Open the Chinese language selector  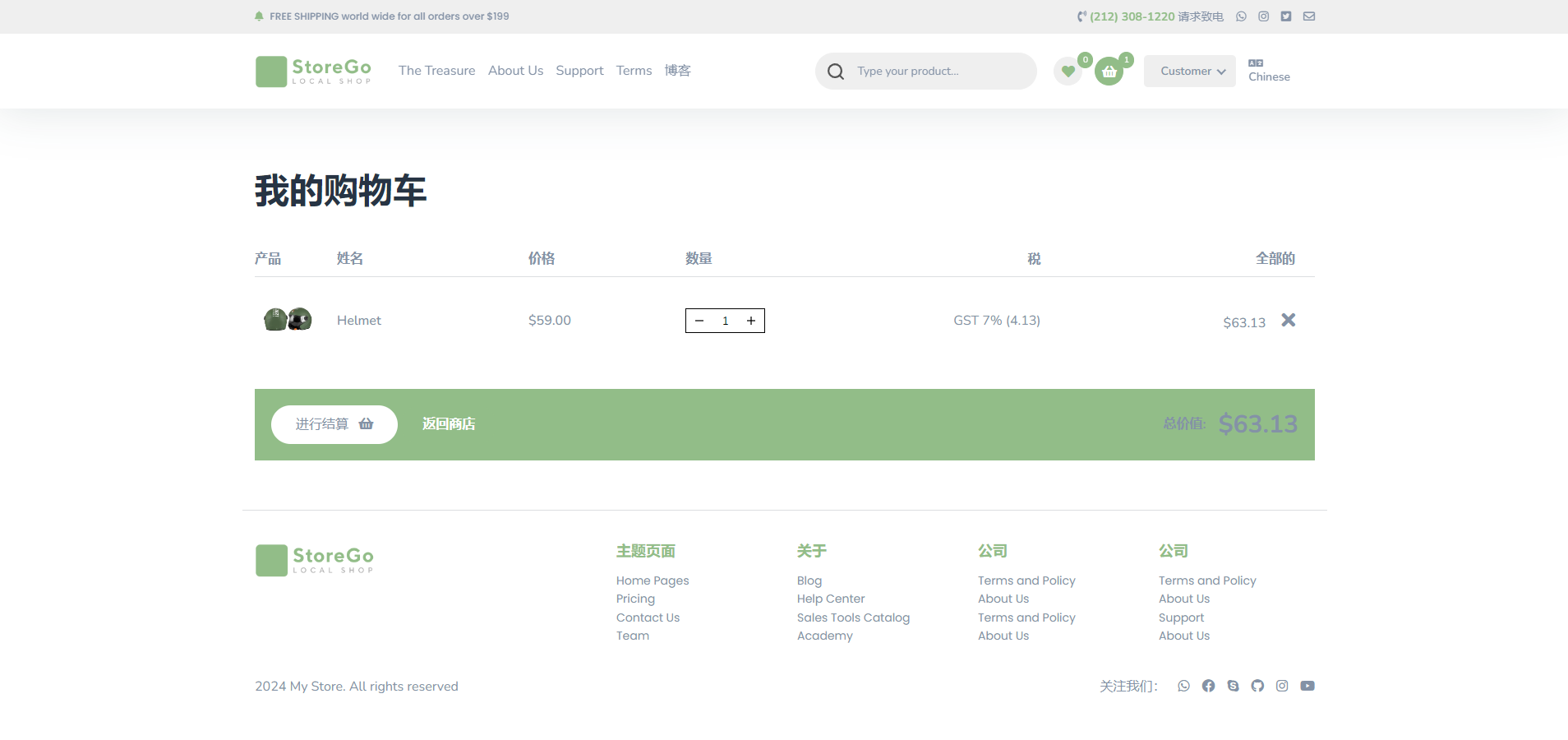pyautogui.click(x=1268, y=71)
